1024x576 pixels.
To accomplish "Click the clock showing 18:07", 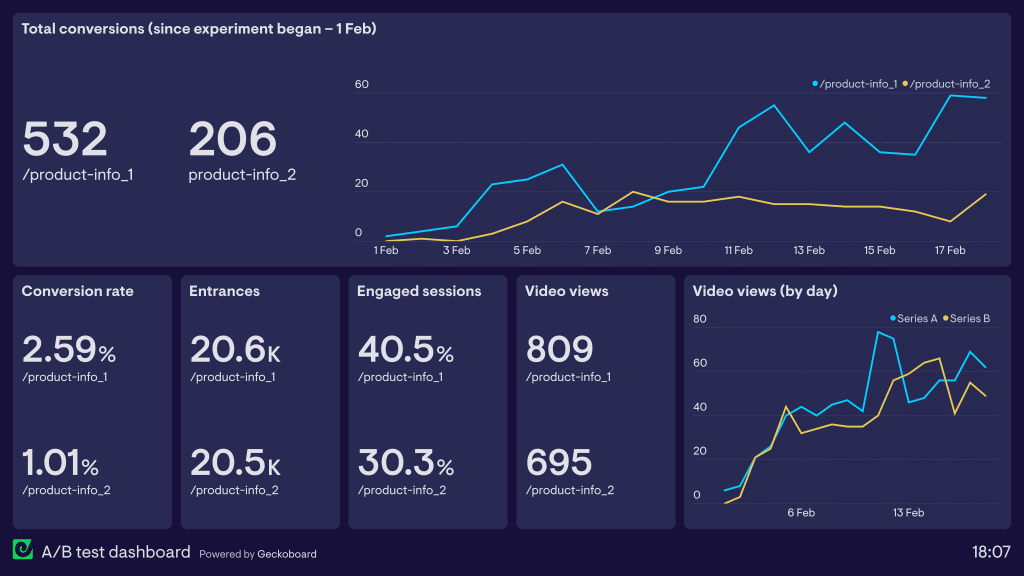I will pyautogui.click(x=991, y=551).
